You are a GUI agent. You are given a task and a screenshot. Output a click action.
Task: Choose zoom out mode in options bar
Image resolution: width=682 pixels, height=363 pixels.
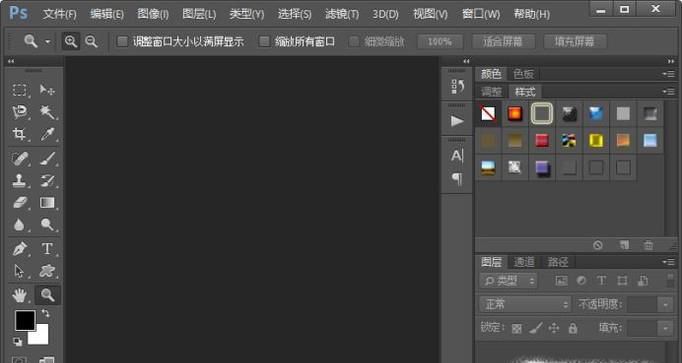(91, 41)
